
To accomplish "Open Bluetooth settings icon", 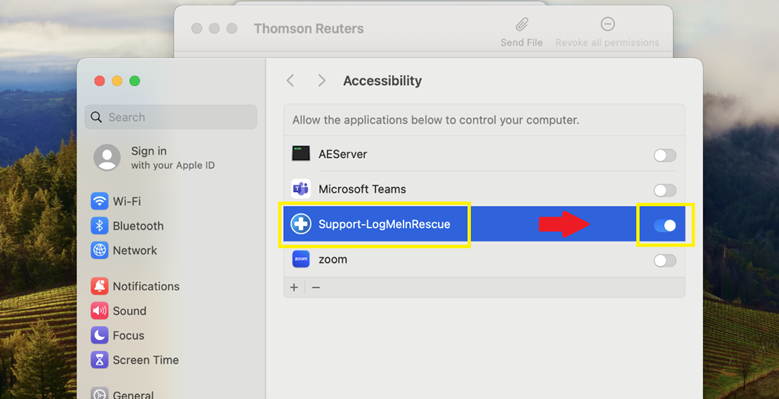I will 99,226.
